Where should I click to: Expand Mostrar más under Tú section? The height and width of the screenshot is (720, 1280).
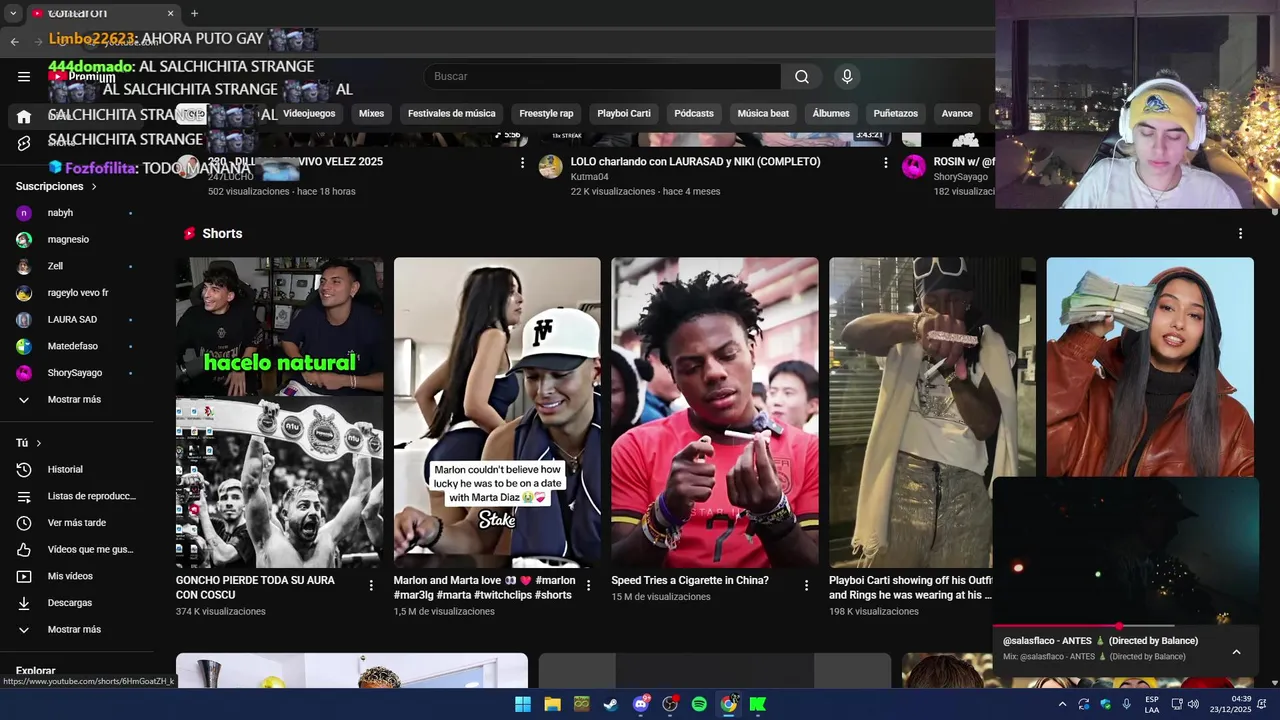coord(75,630)
